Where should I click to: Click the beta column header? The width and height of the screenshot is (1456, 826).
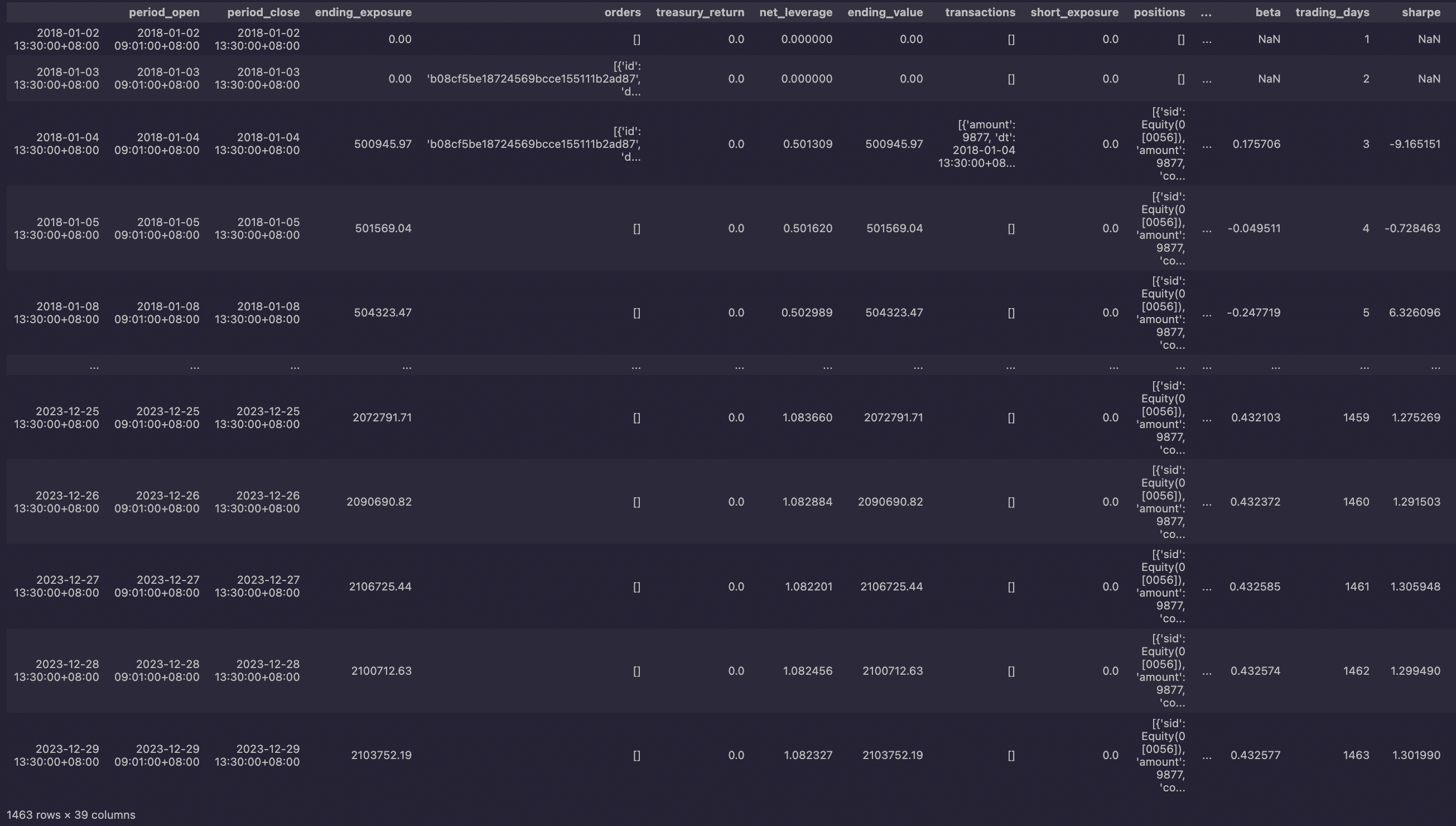1267,12
